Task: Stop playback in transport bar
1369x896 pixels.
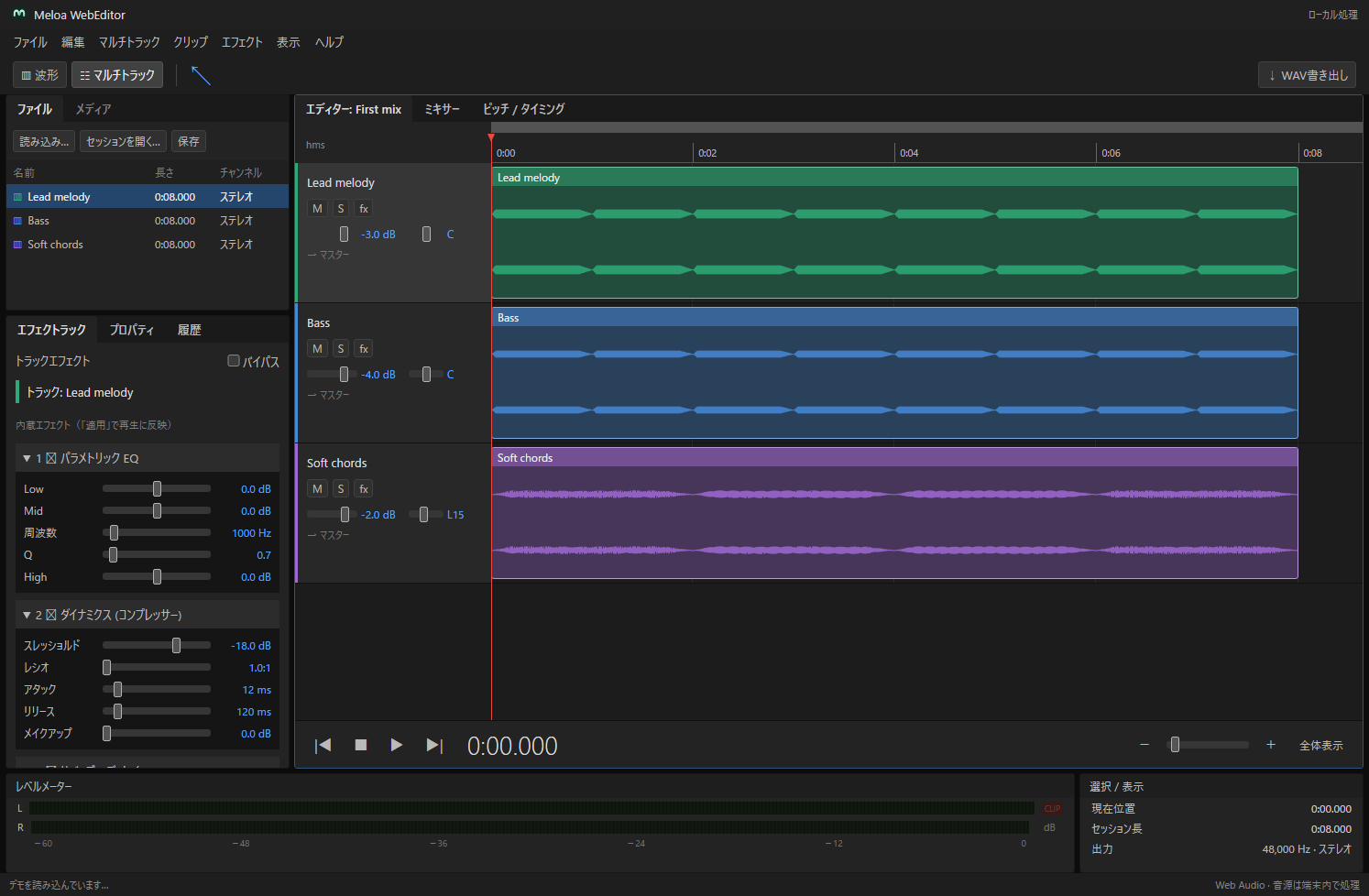Action: coord(360,746)
